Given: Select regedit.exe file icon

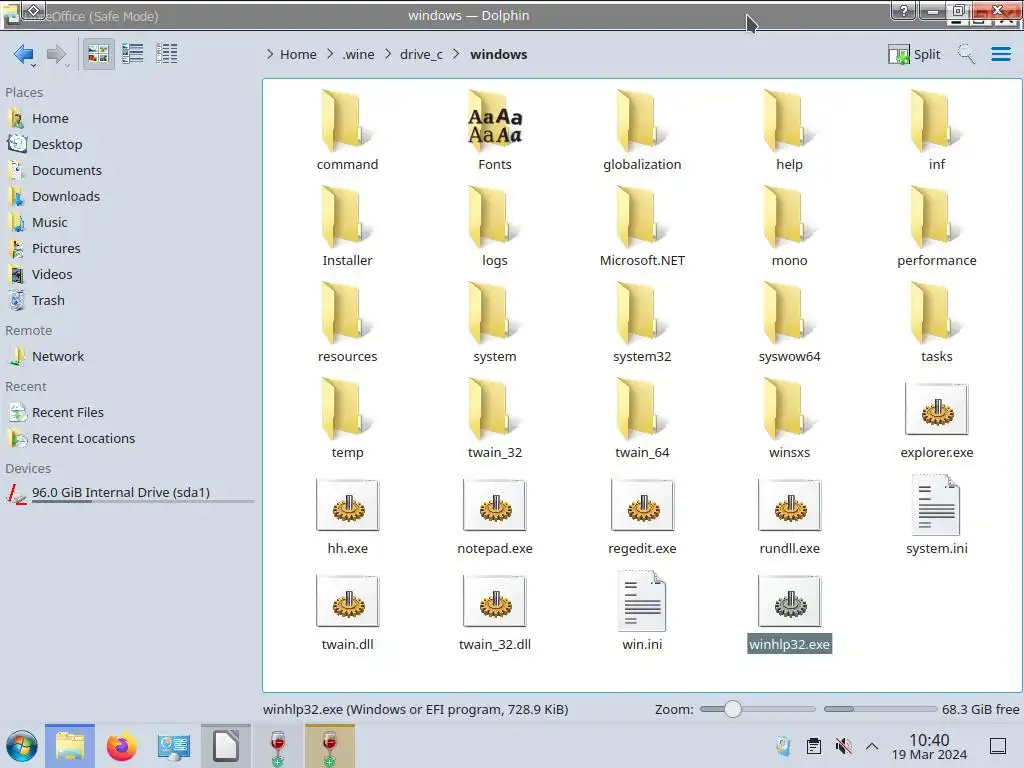Looking at the screenshot, I should click(642, 506).
